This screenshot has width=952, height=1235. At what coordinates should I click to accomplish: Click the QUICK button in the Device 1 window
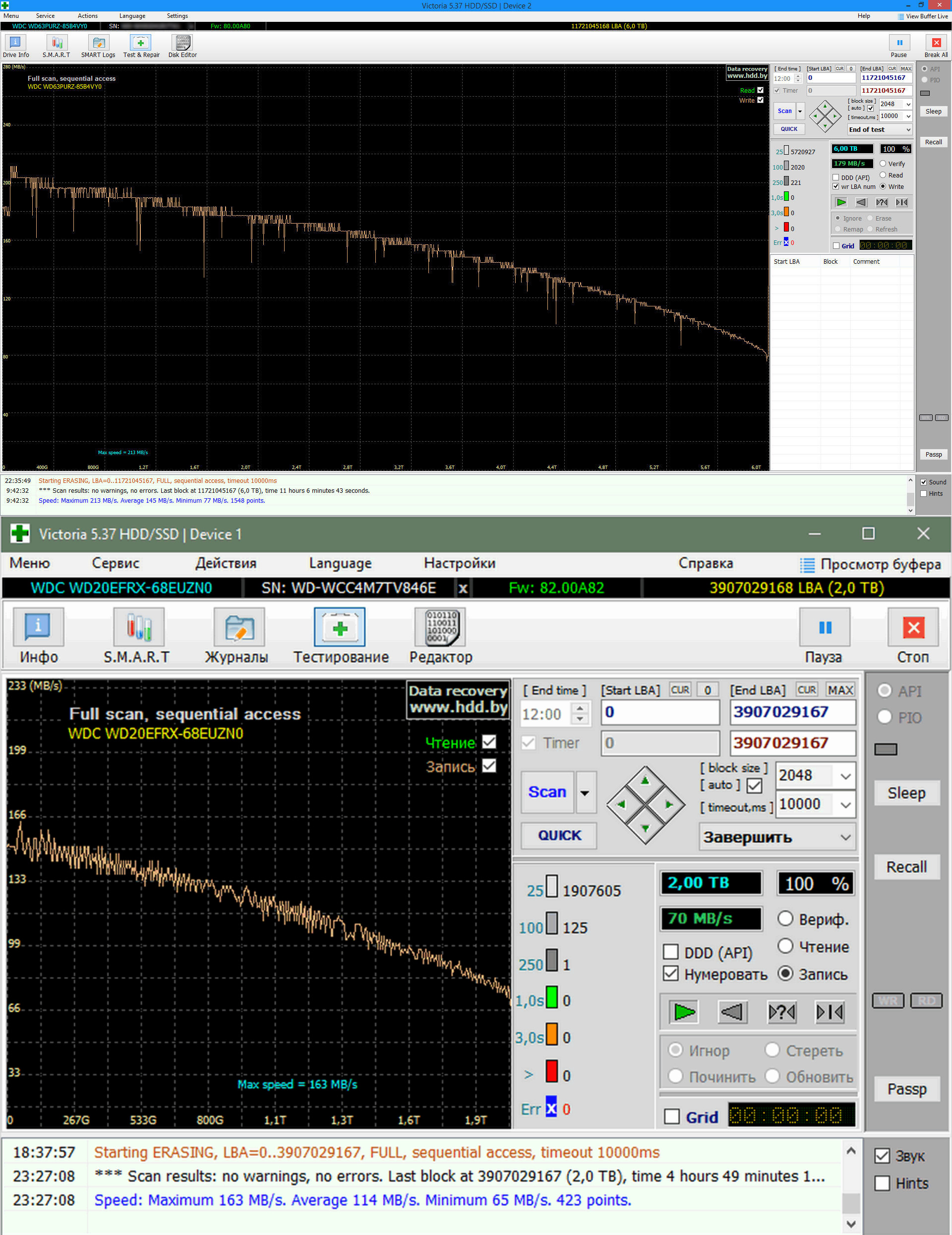coord(559,835)
